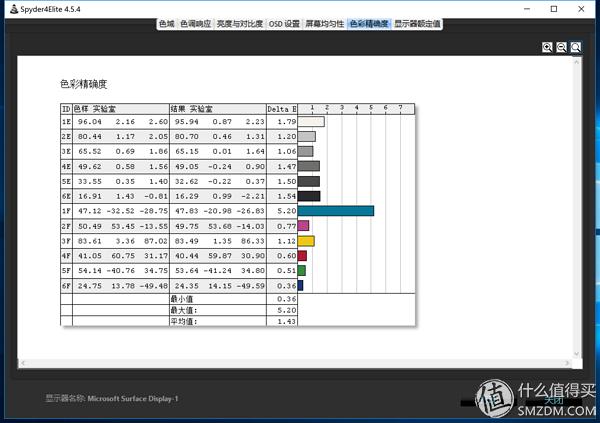Switch to the 色域 tab
Screen dimensions: 600x423
(166, 23)
